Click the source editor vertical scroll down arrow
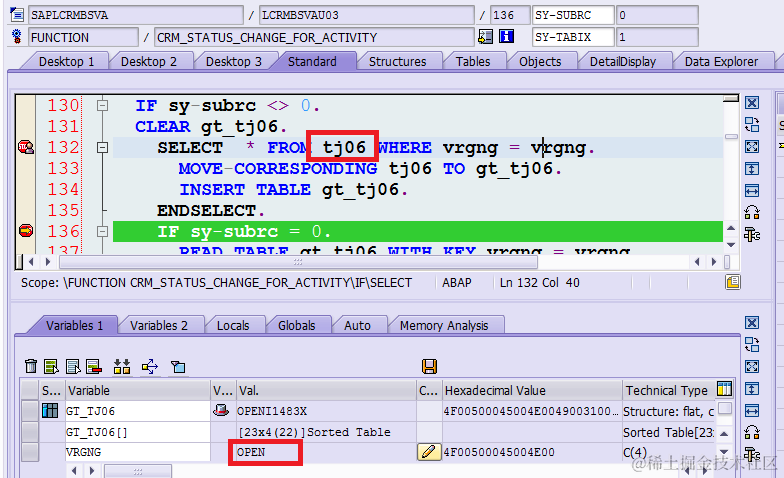This screenshot has width=784, height=478. pyautogui.click(x=730, y=244)
